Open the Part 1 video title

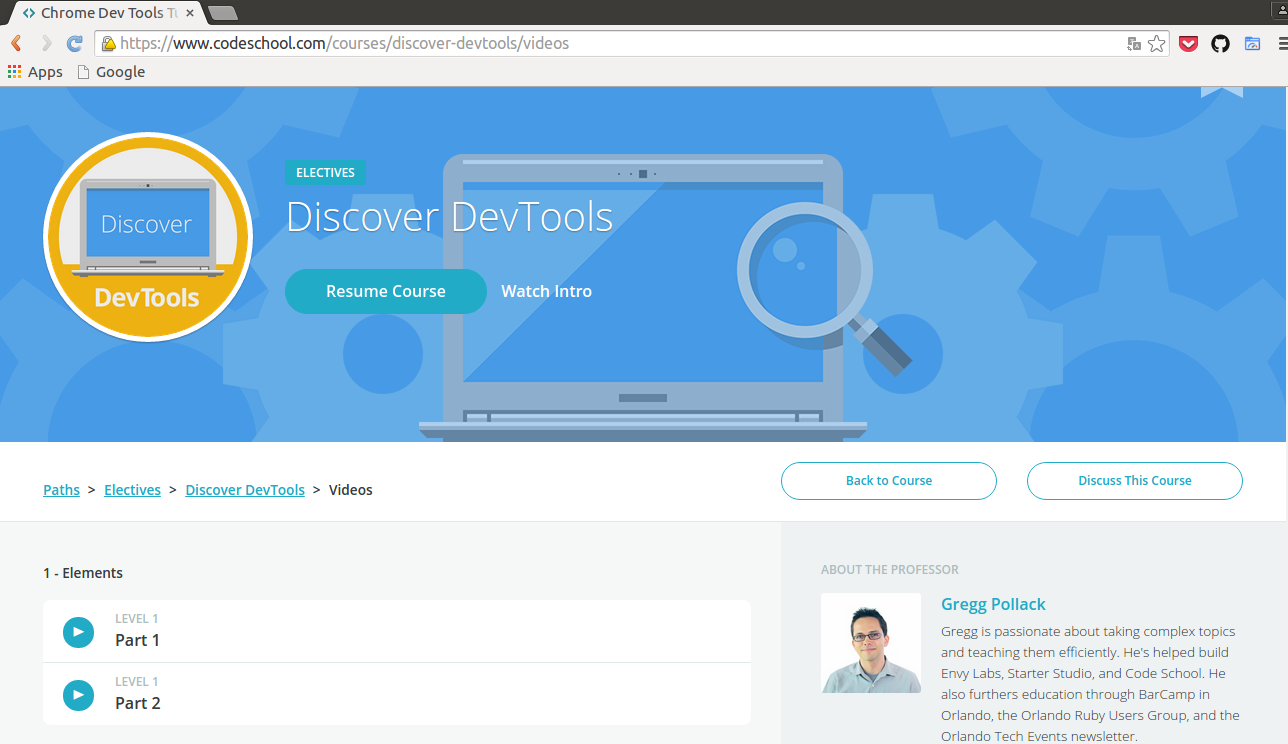coord(138,640)
